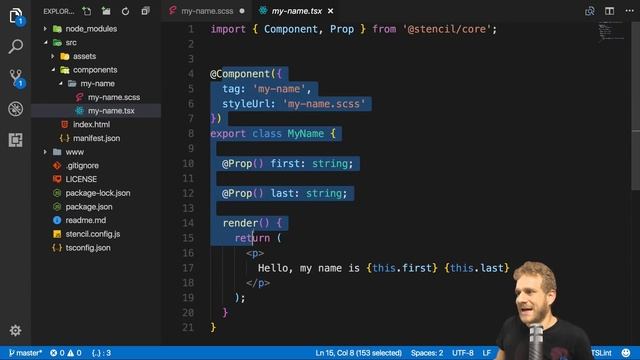Open Source Control view in activity bar

[16, 78]
